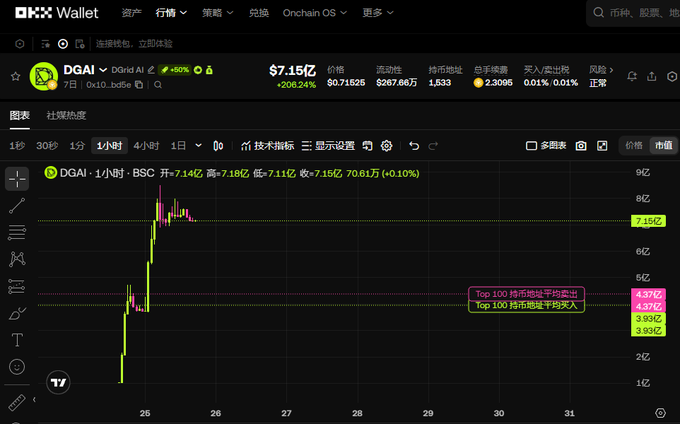Switch to the 社媒热度 tab

66,115
